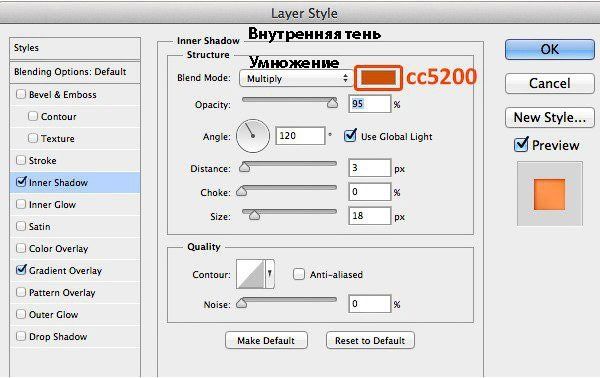Uncheck the Inner Shadow checkbox
Viewport: 600px width, 378px height.
click(x=21, y=182)
